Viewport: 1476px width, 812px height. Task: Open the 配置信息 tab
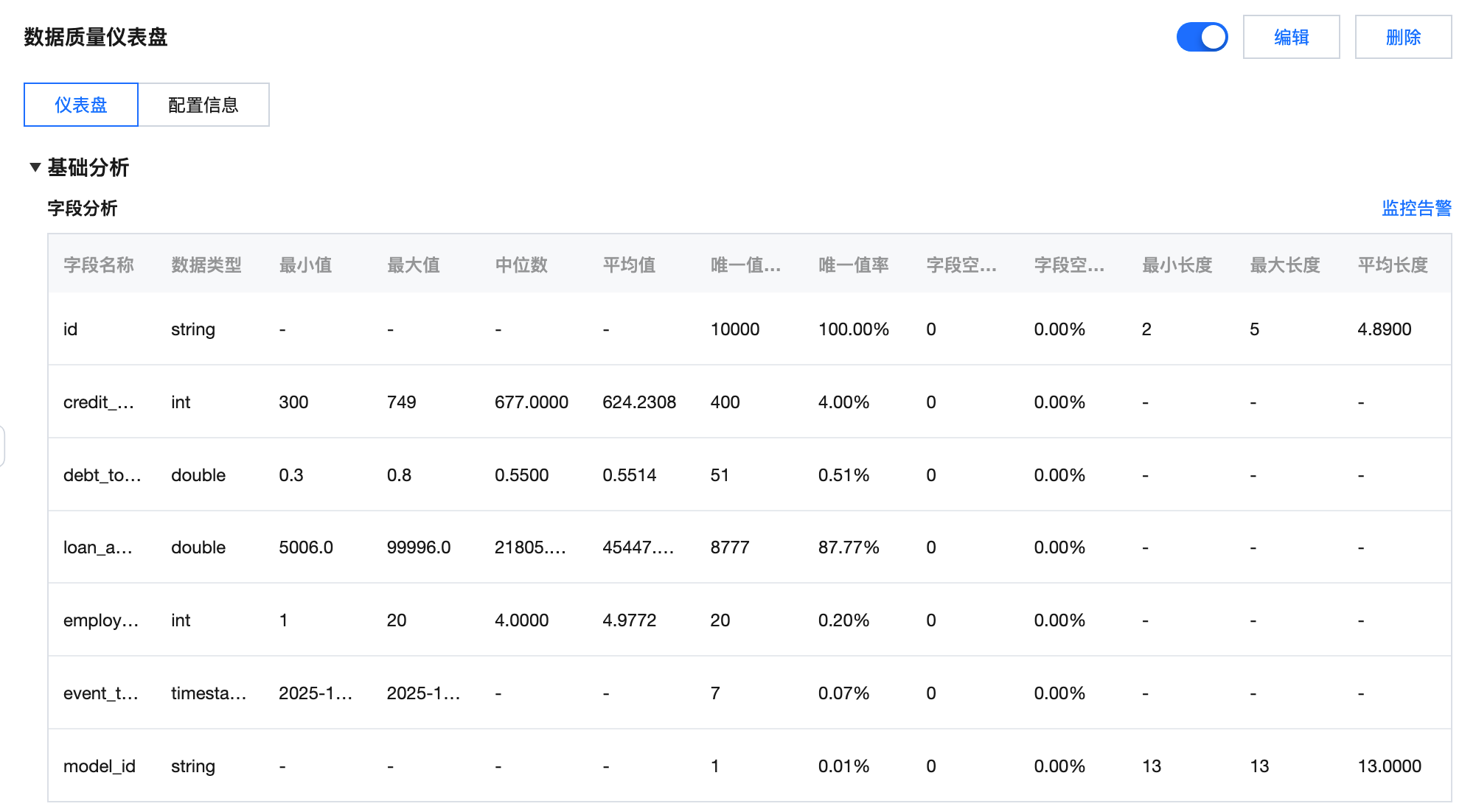[x=203, y=105]
